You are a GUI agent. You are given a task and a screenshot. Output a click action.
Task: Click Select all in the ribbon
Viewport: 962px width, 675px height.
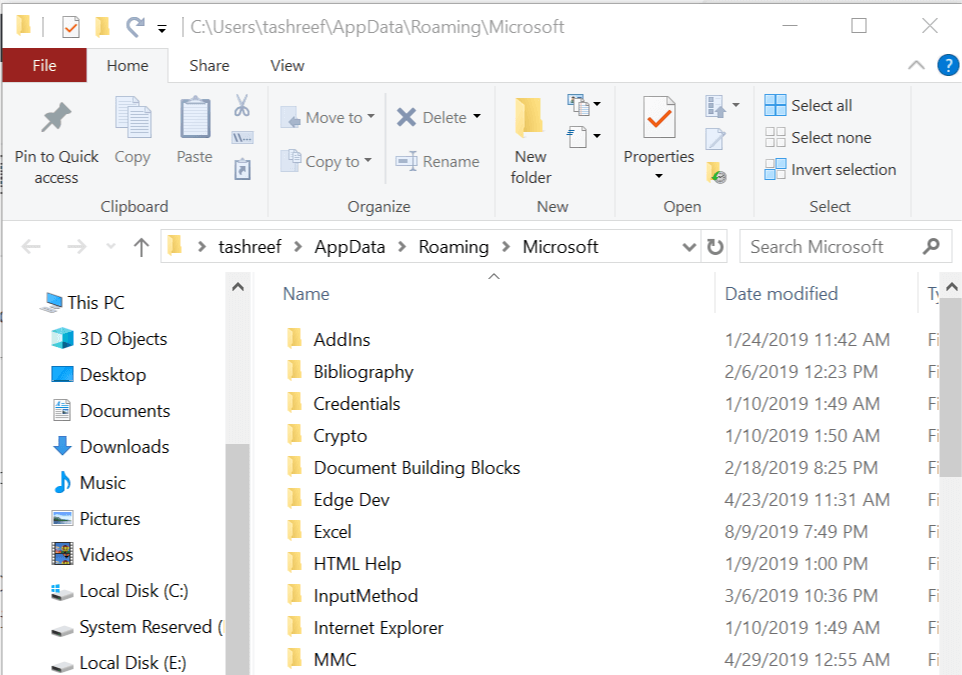click(x=809, y=105)
